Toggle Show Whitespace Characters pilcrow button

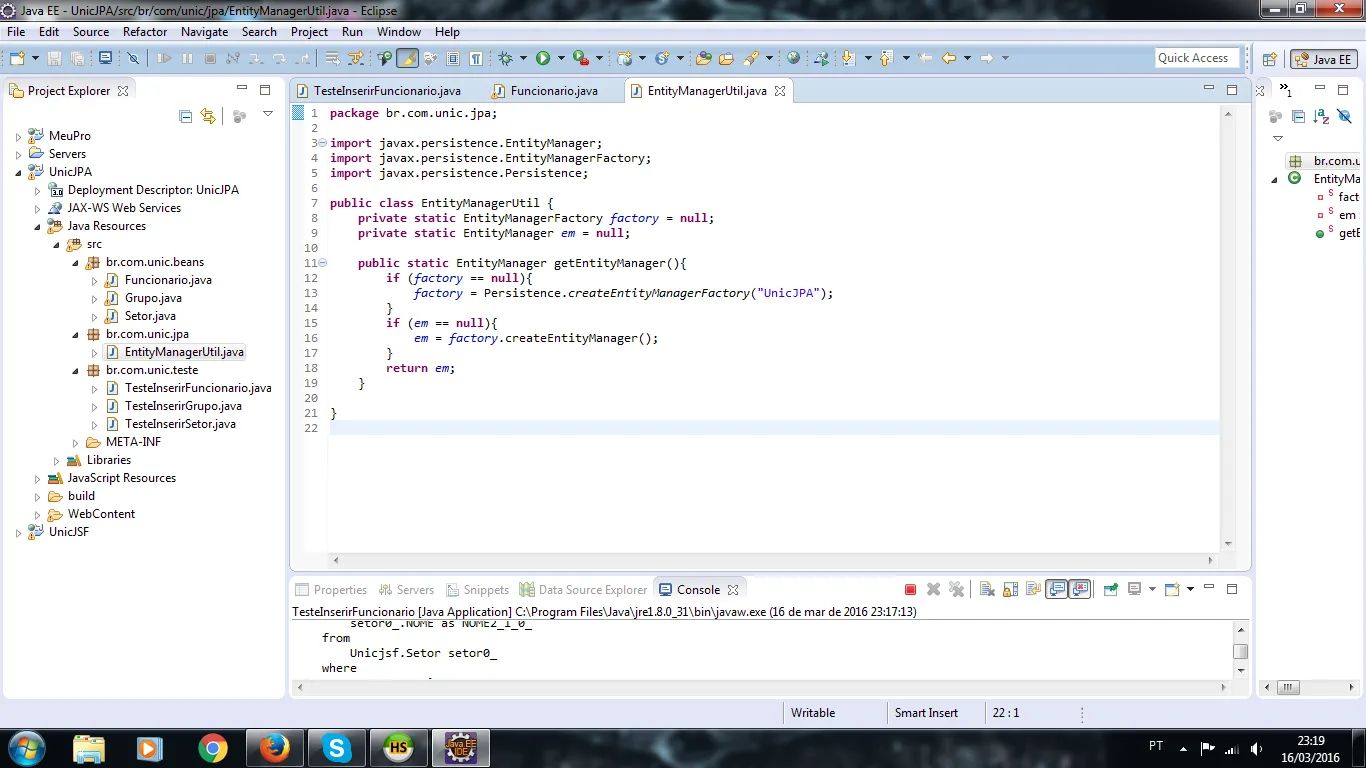(x=476, y=58)
